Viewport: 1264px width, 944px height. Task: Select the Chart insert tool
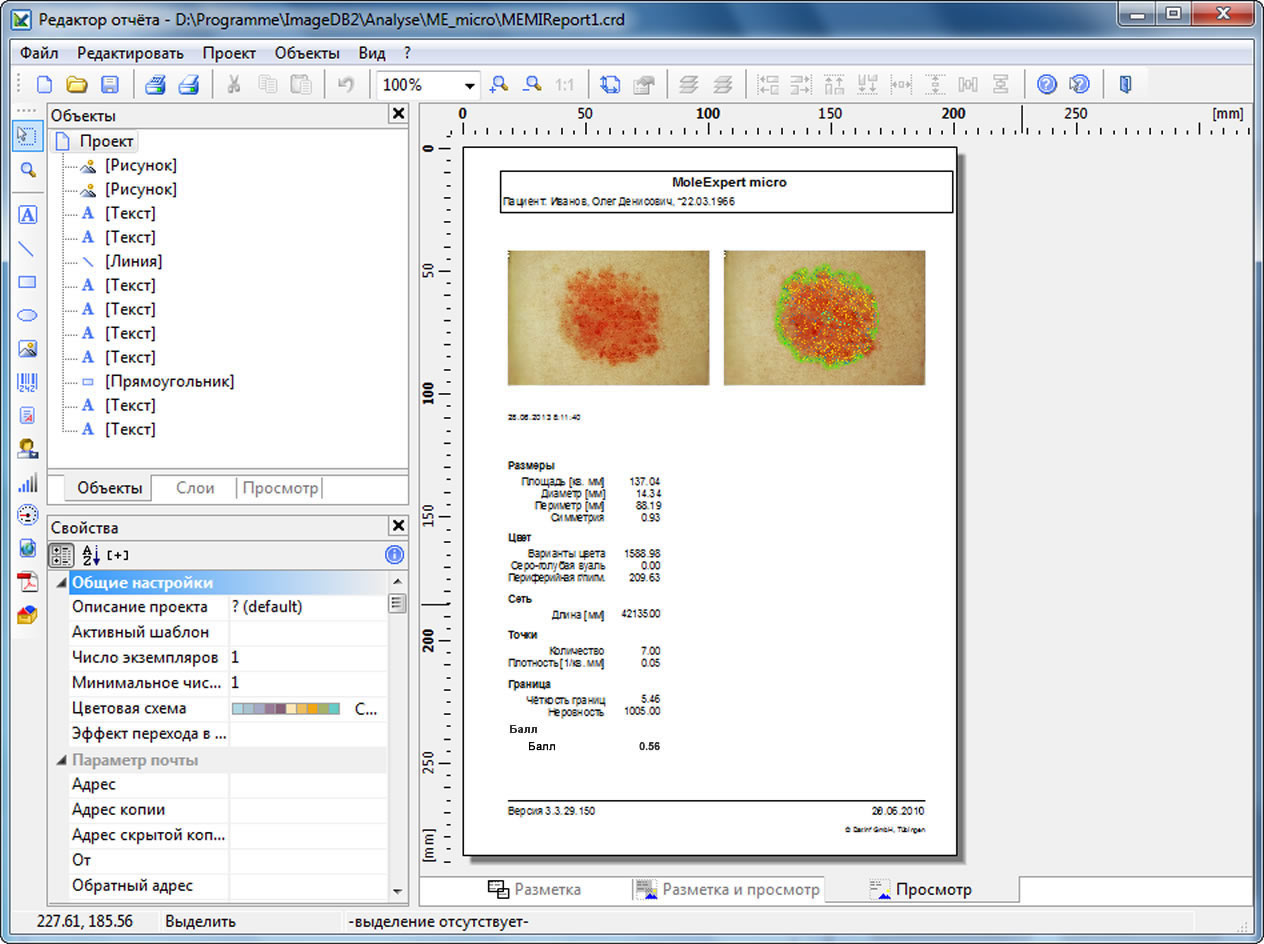point(28,483)
